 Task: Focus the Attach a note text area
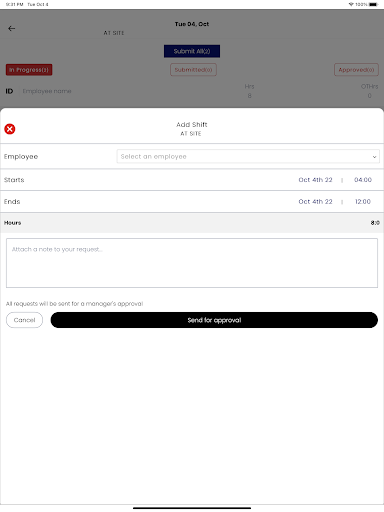coord(192,263)
